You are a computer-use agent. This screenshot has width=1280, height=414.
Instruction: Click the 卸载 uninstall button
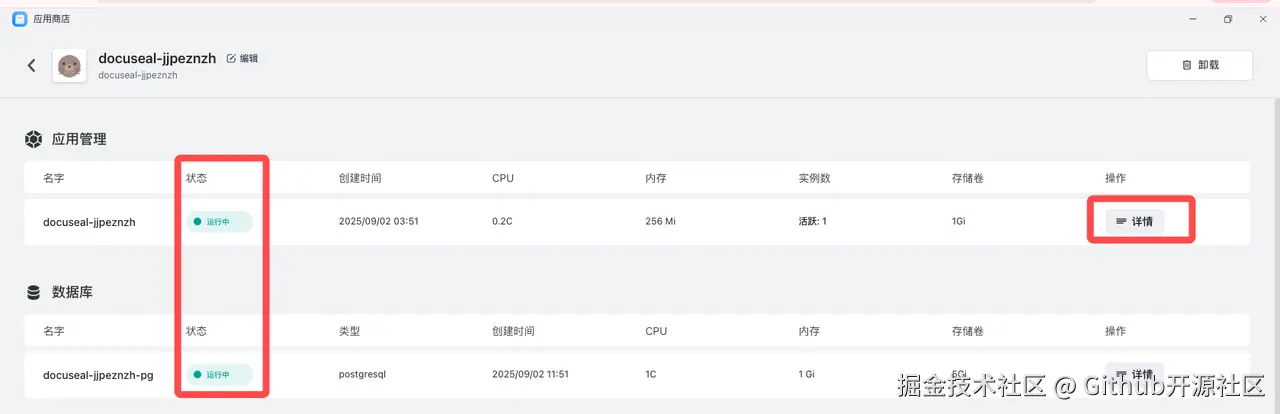point(1200,65)
